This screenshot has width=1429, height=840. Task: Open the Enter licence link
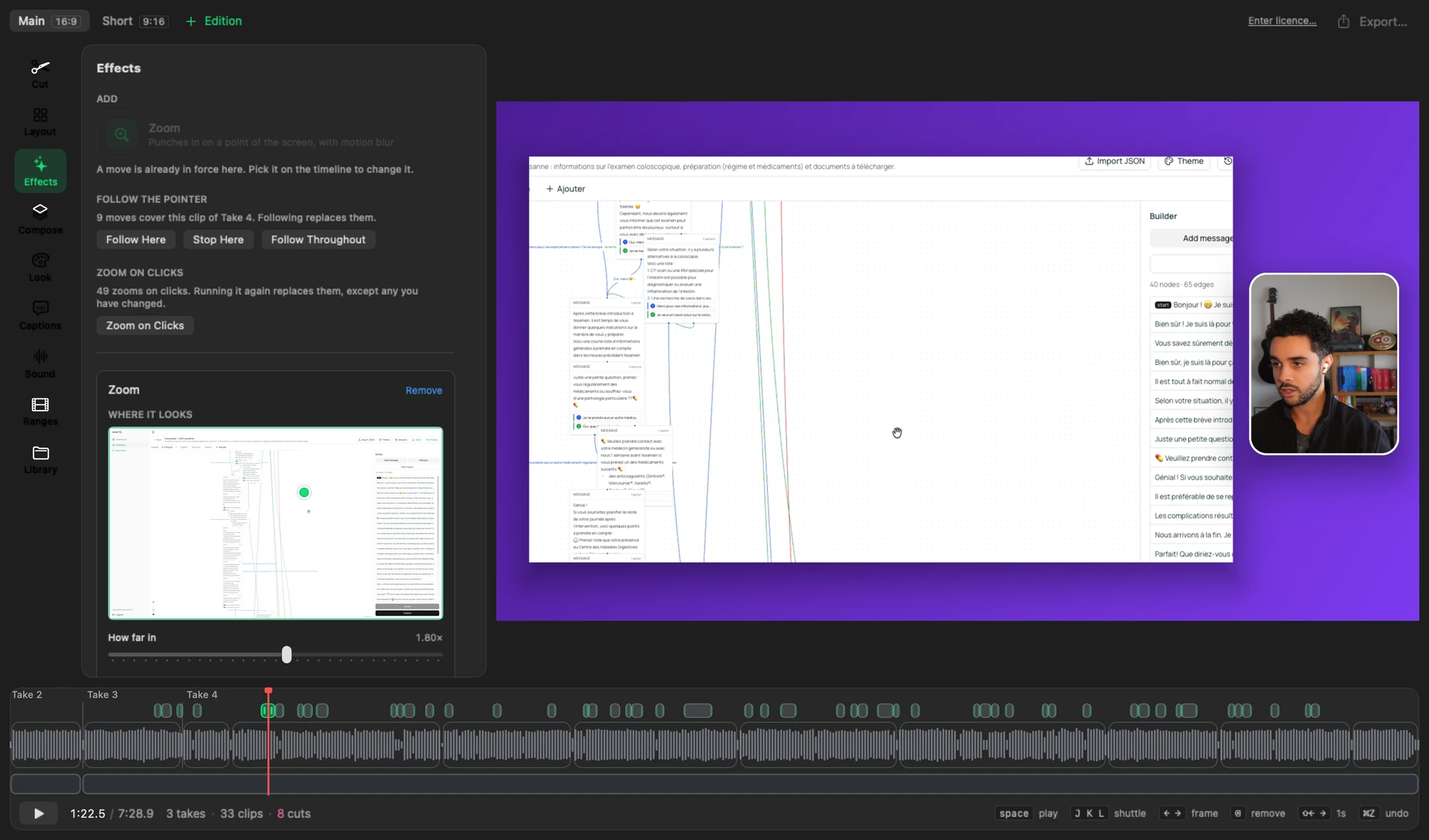click(1282, 21)
